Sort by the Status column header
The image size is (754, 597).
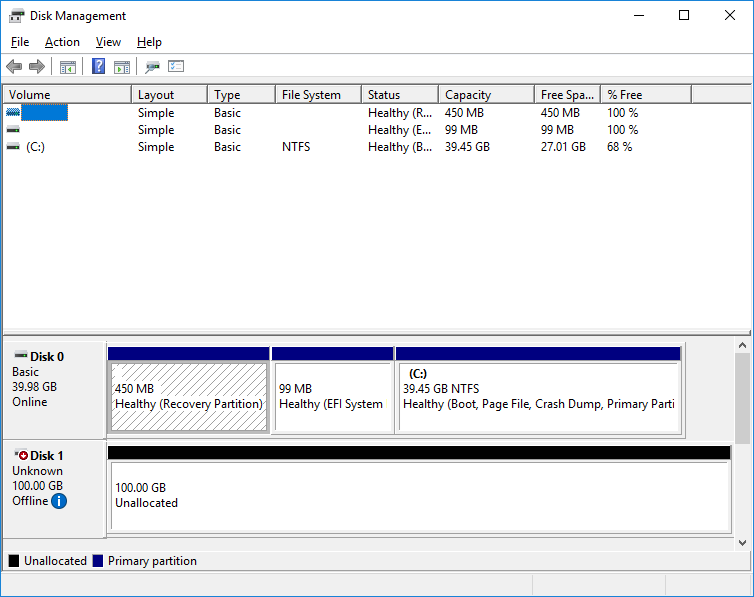400,95
